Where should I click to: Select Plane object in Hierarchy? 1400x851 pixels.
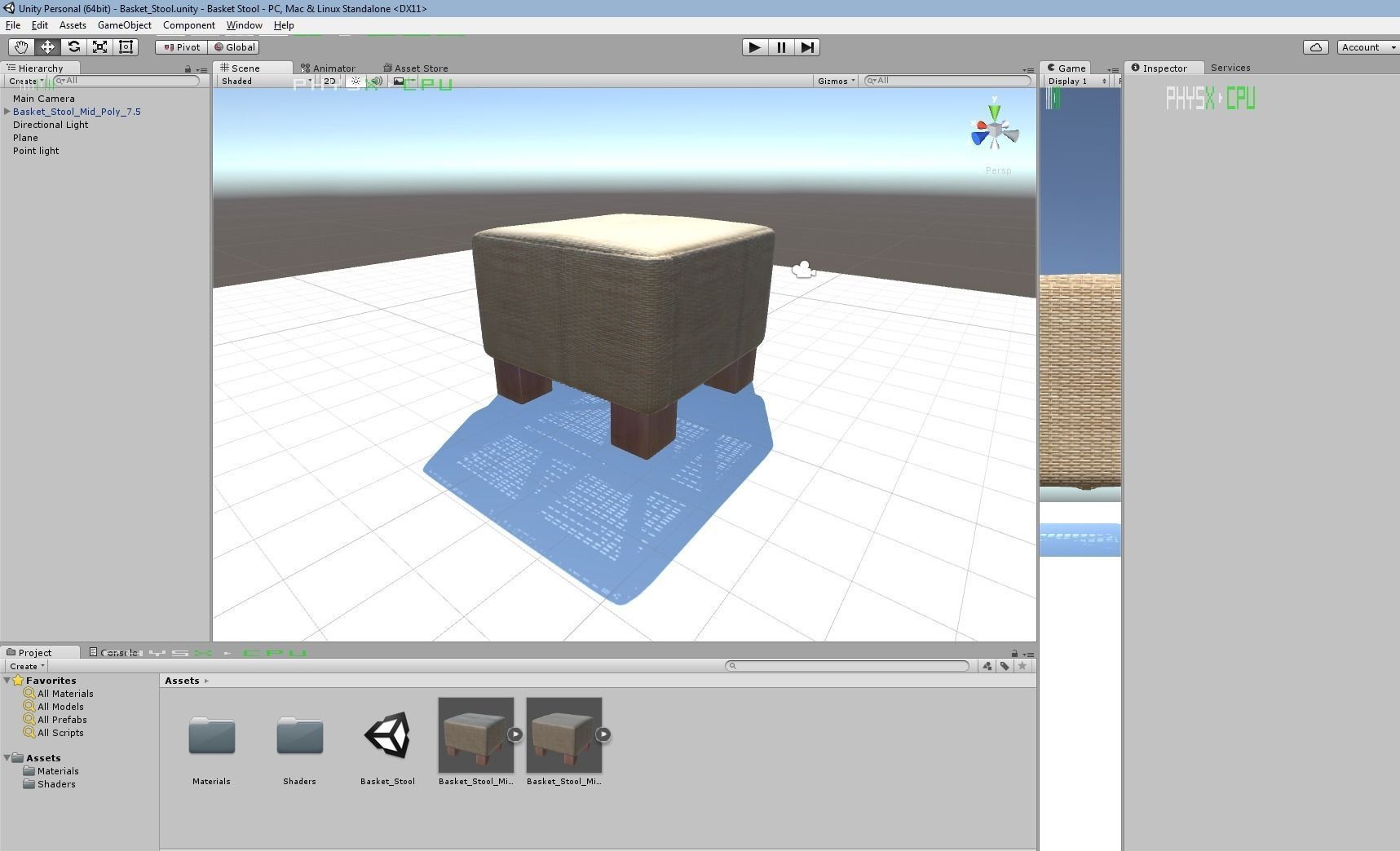coord(25,138)
